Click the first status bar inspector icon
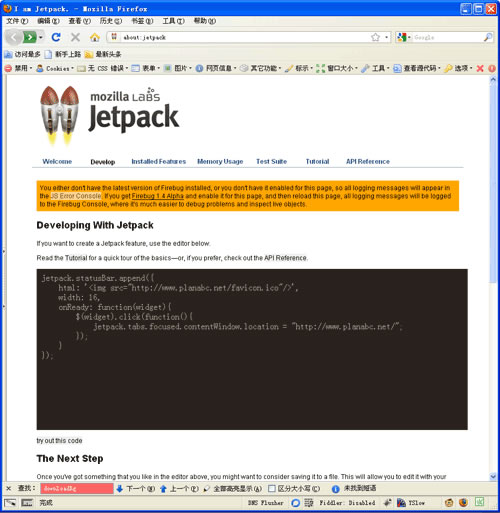The width and height of the screenshot is (500, 513). pos(10,502)
